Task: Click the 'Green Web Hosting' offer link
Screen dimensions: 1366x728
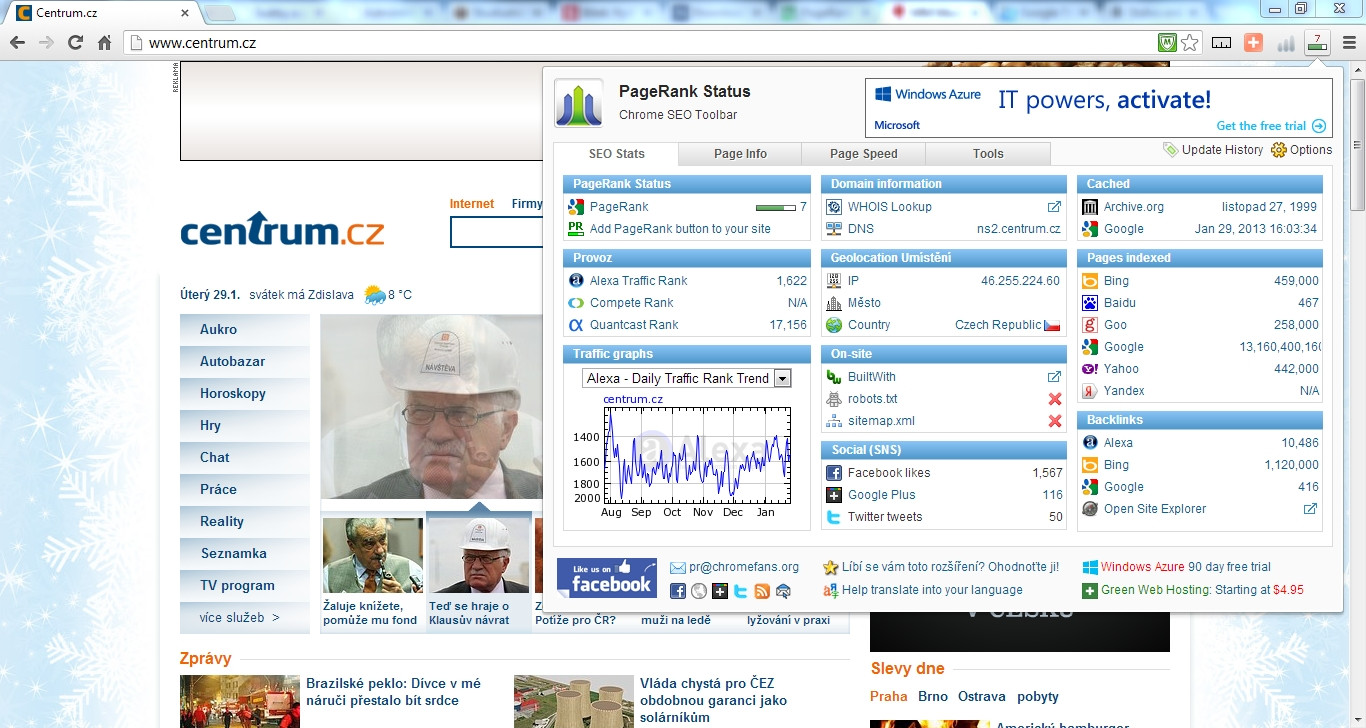Action: click(1202, 590)
